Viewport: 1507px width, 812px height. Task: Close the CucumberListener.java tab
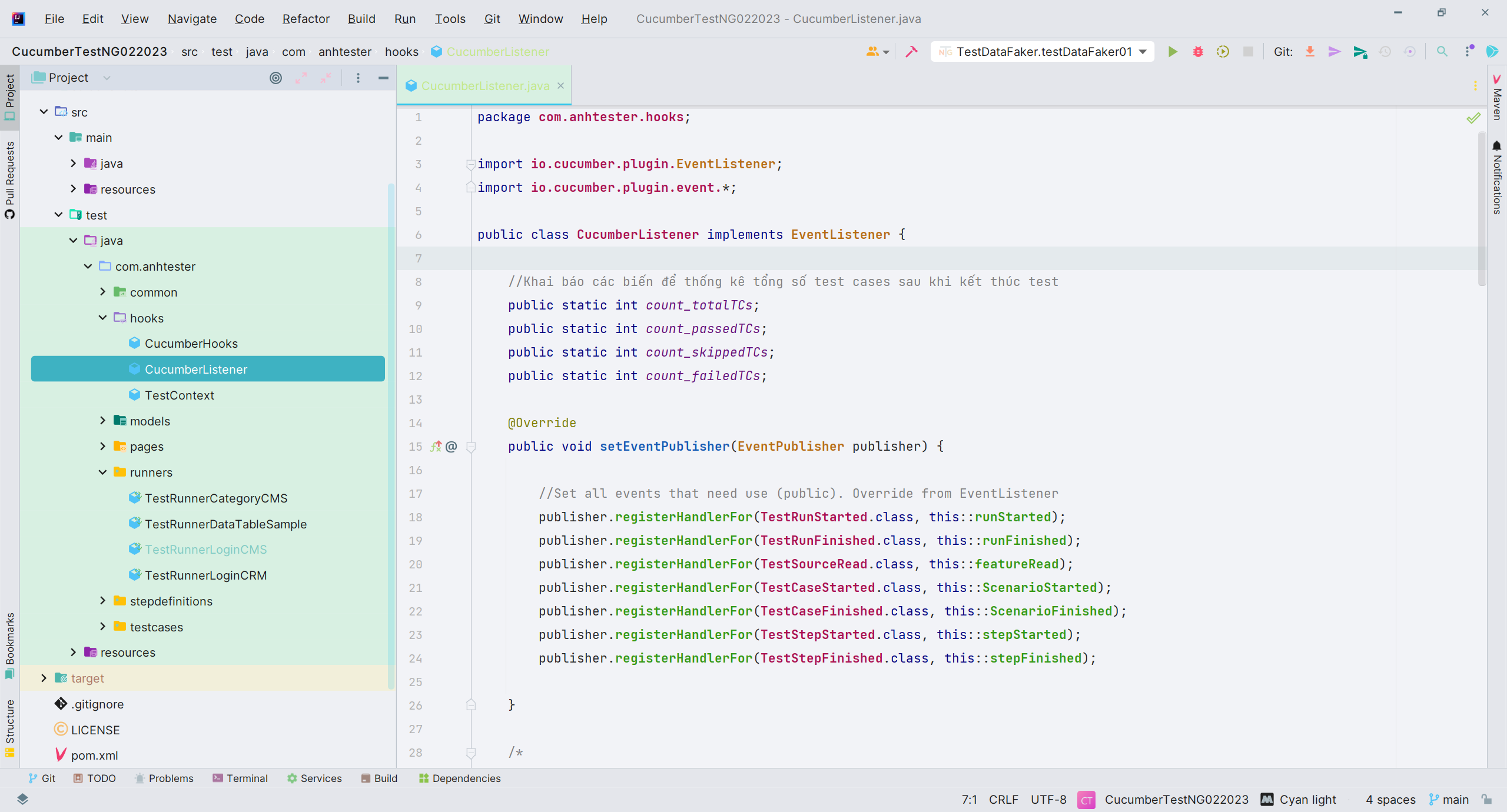point(560,86)
